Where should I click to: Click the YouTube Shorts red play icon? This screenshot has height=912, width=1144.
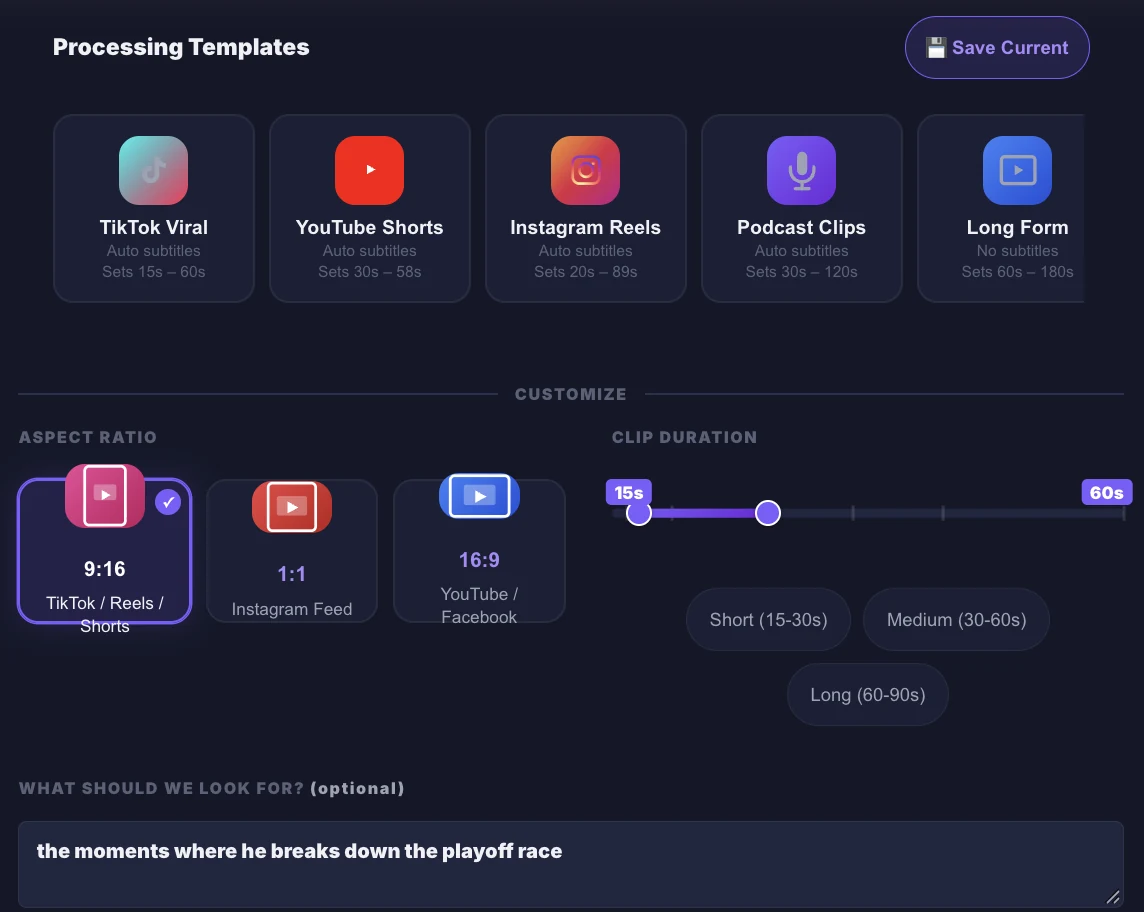[369, 170]
